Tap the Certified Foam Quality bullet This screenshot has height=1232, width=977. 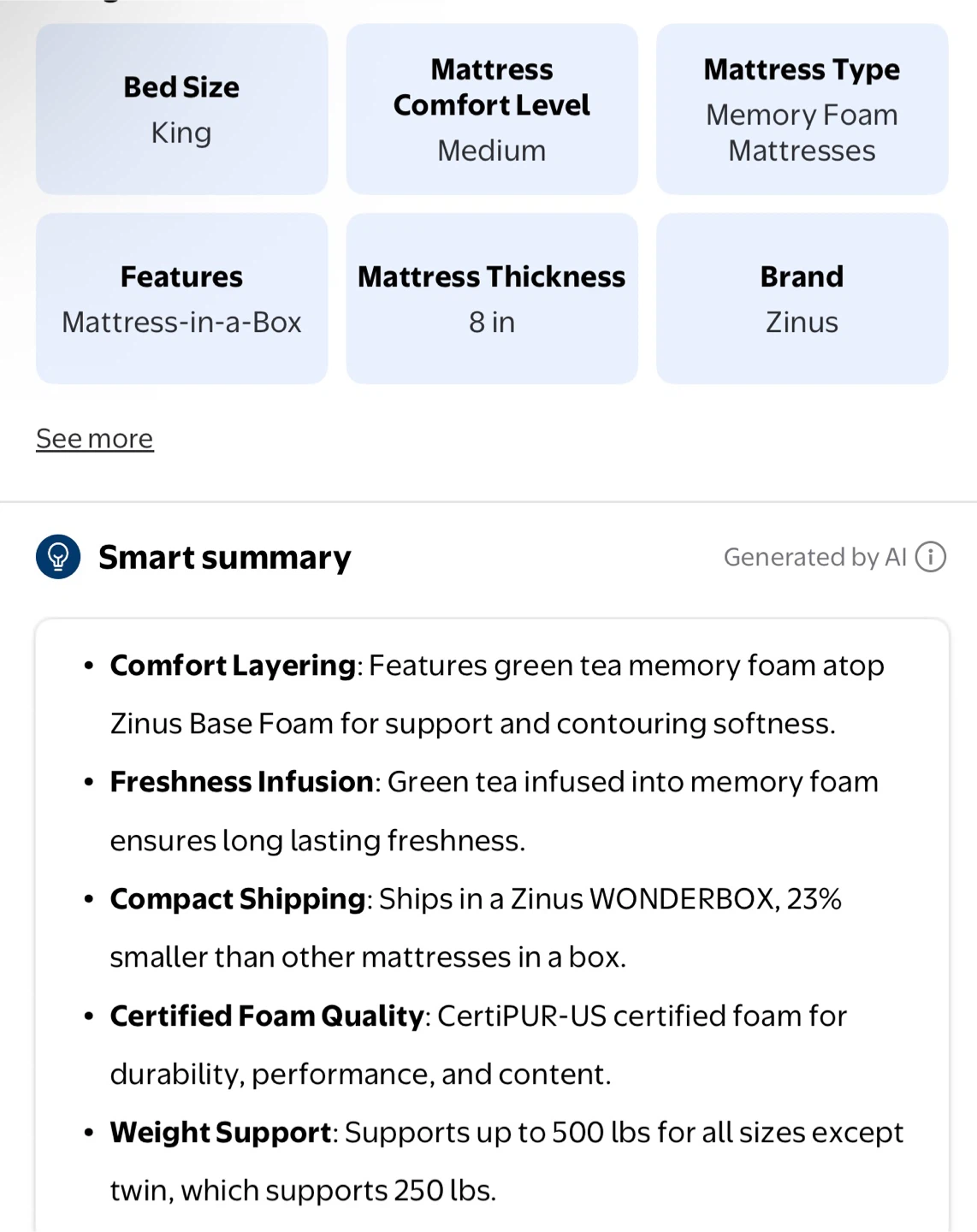478,1045
